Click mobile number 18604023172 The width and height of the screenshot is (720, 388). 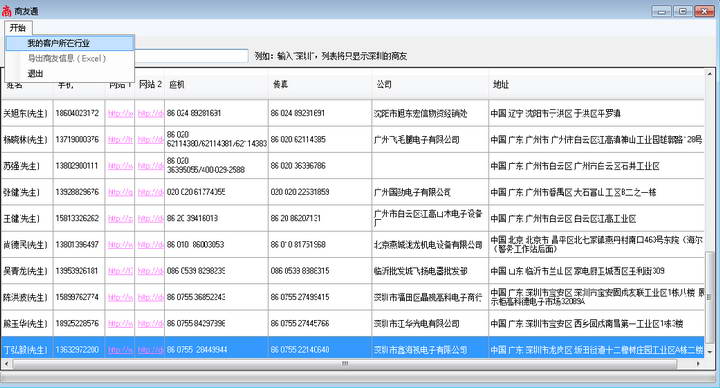pyautogui.click(x=79, y=113)
